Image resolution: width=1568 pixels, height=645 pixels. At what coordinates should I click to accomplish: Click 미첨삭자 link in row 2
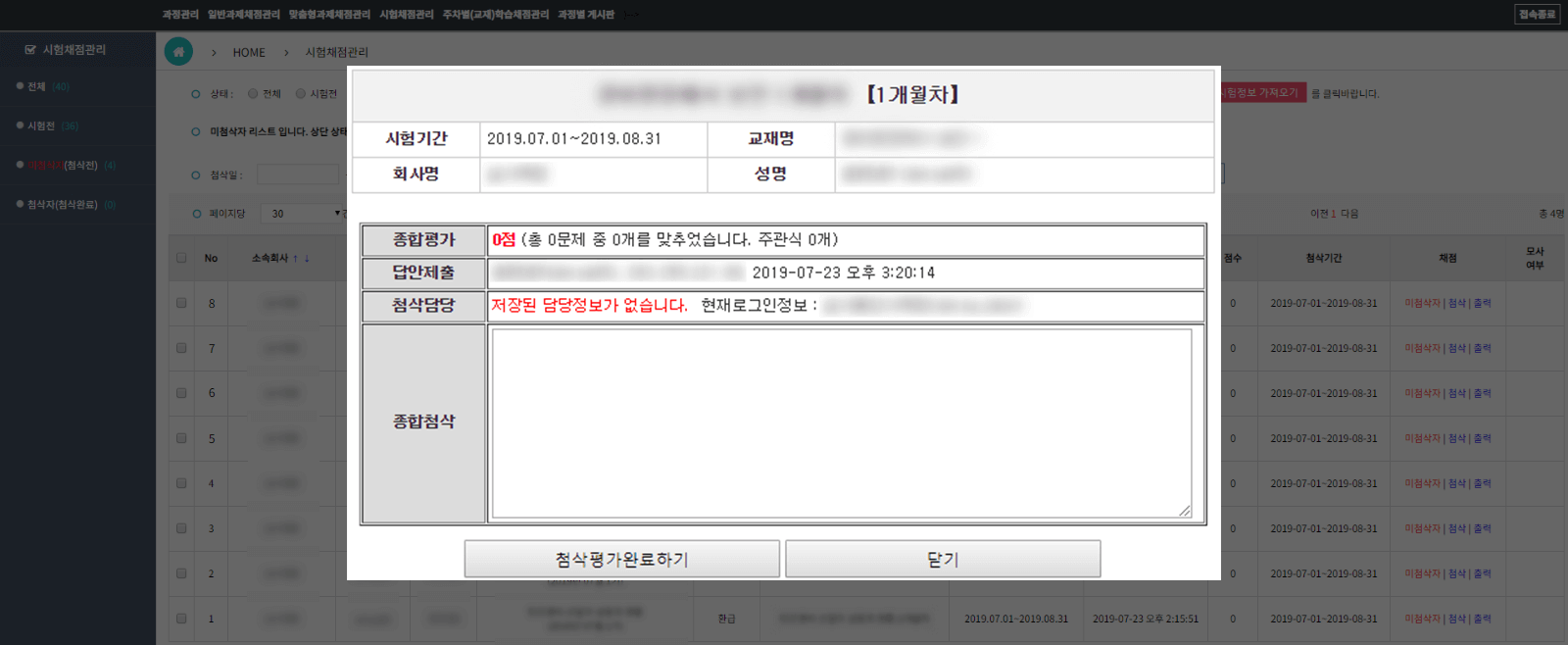pyautogui.click(x=1423, y=574)
